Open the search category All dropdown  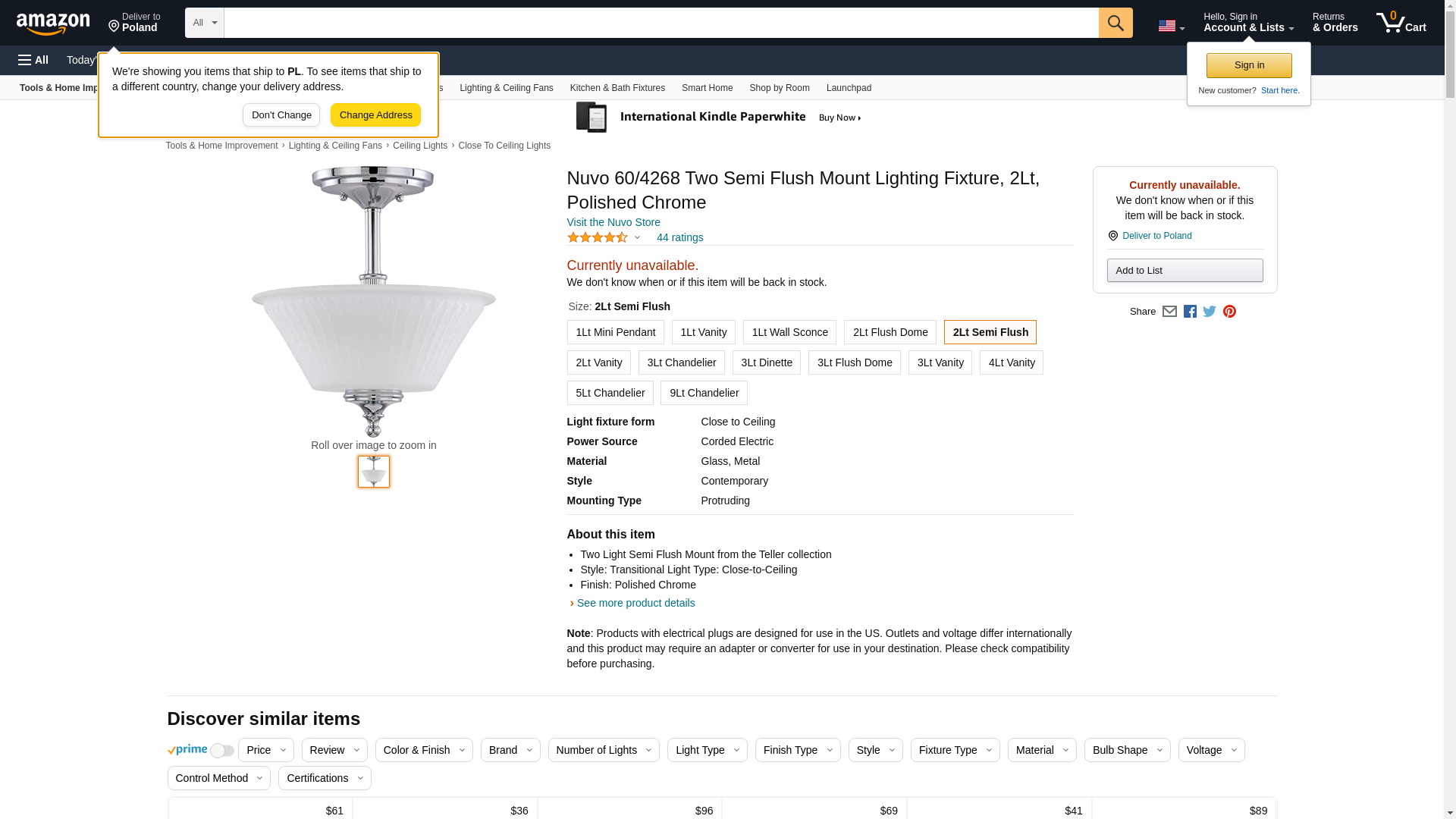pos(204,23)
